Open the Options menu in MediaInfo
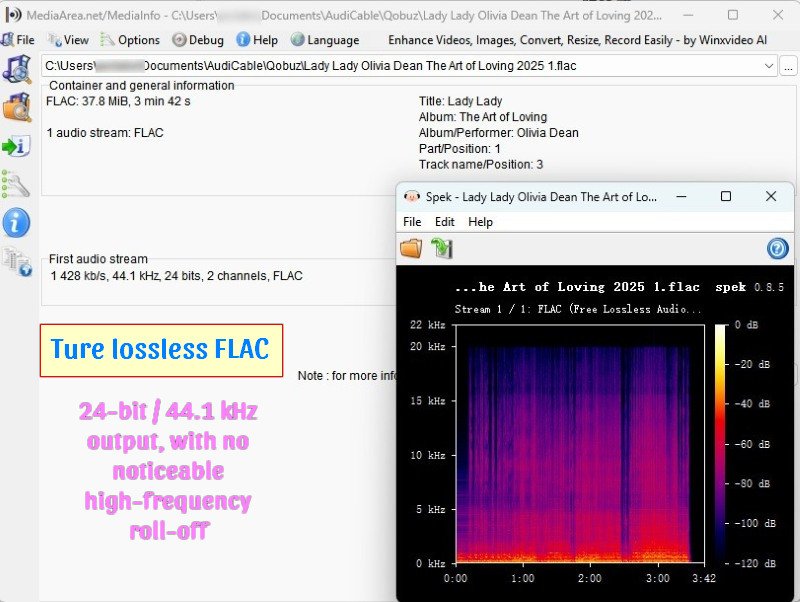This screenshot has height=602, width=800. 130,40
